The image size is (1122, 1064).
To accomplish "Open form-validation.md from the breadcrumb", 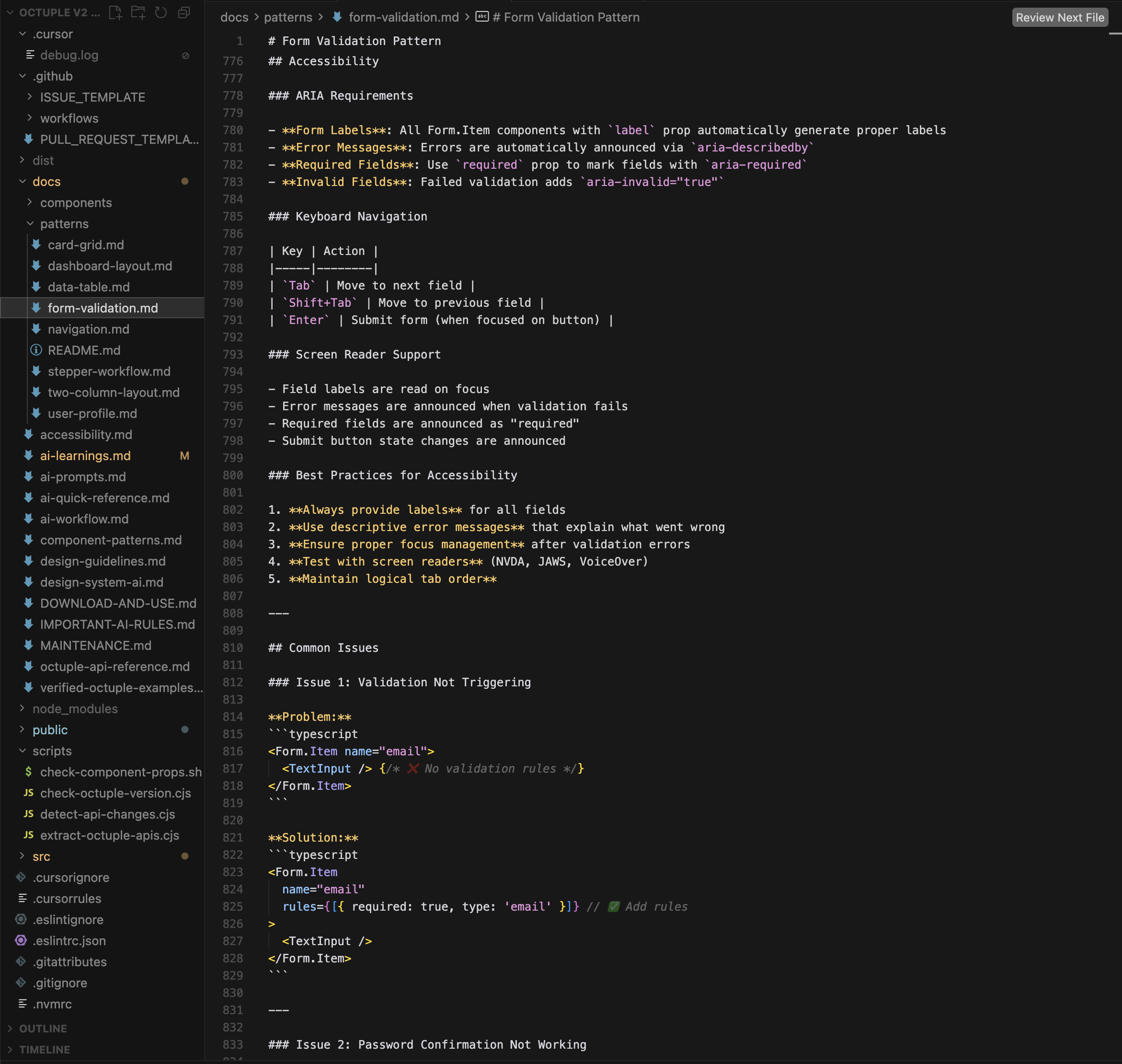I will [x=403, y=17].
